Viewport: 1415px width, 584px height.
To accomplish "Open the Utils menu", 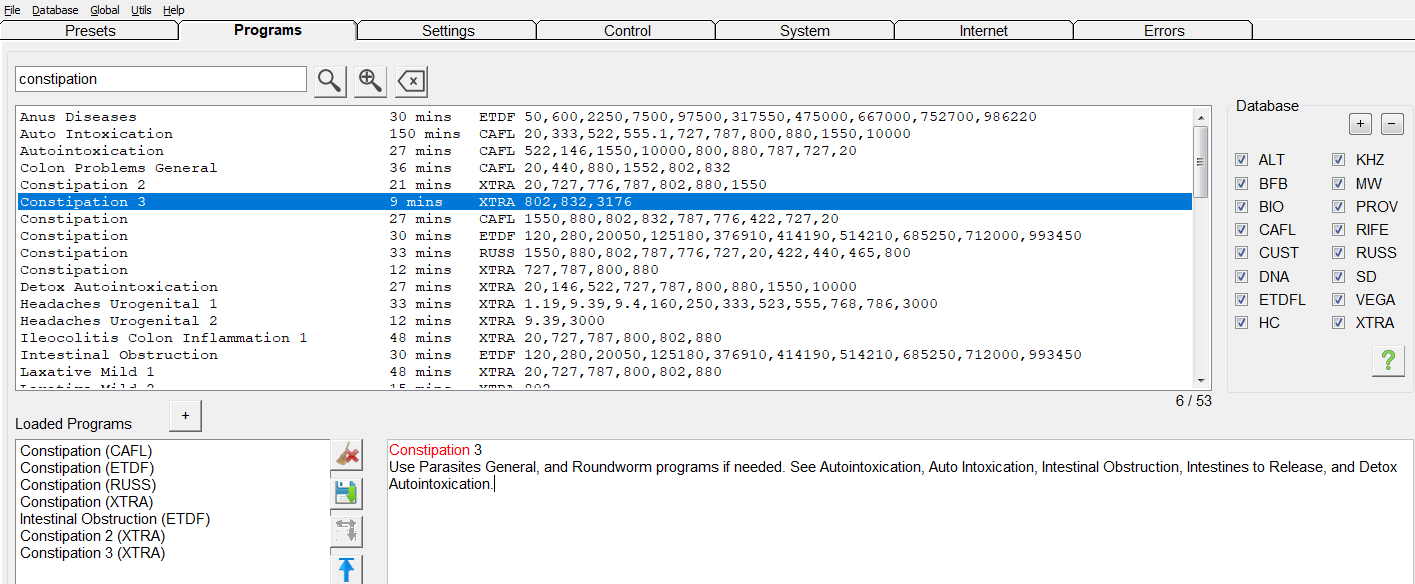I will pyautogui.click(x=141, y=10).
